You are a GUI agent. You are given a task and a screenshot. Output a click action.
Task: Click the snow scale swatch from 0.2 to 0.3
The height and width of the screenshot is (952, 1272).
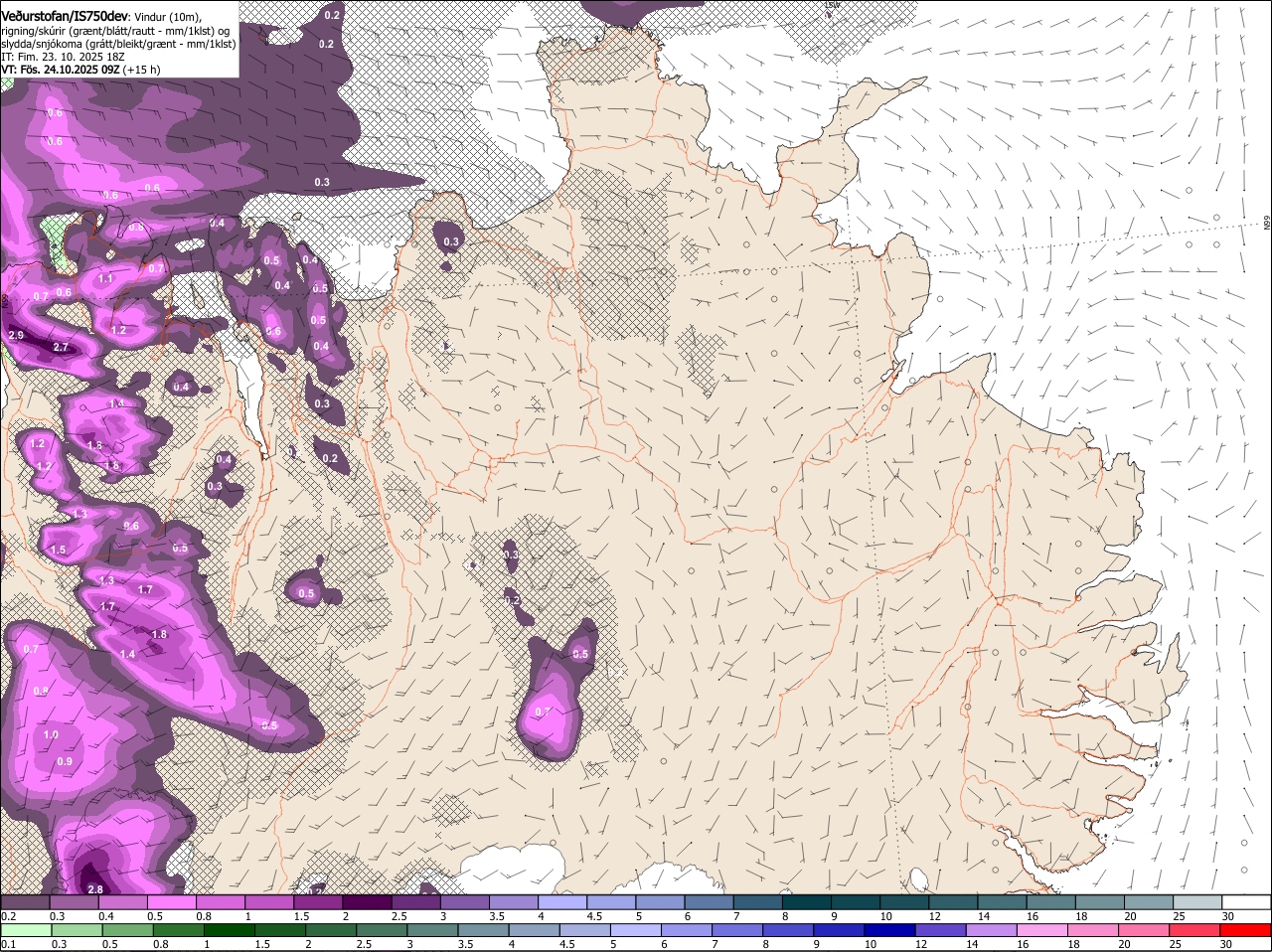[25, 901]
